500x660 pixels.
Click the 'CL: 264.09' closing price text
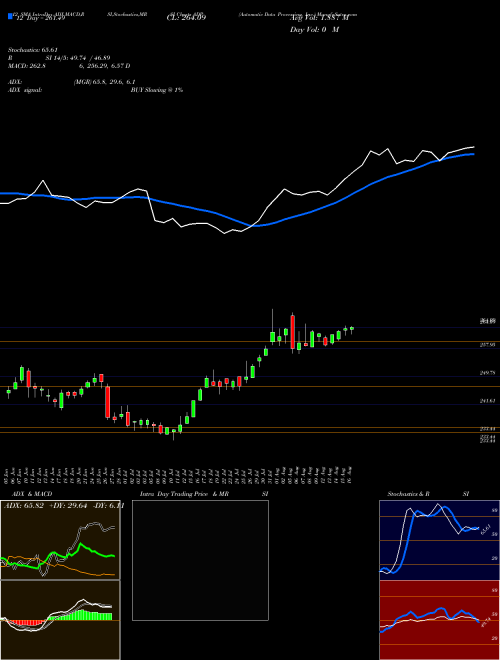point(185,18)
